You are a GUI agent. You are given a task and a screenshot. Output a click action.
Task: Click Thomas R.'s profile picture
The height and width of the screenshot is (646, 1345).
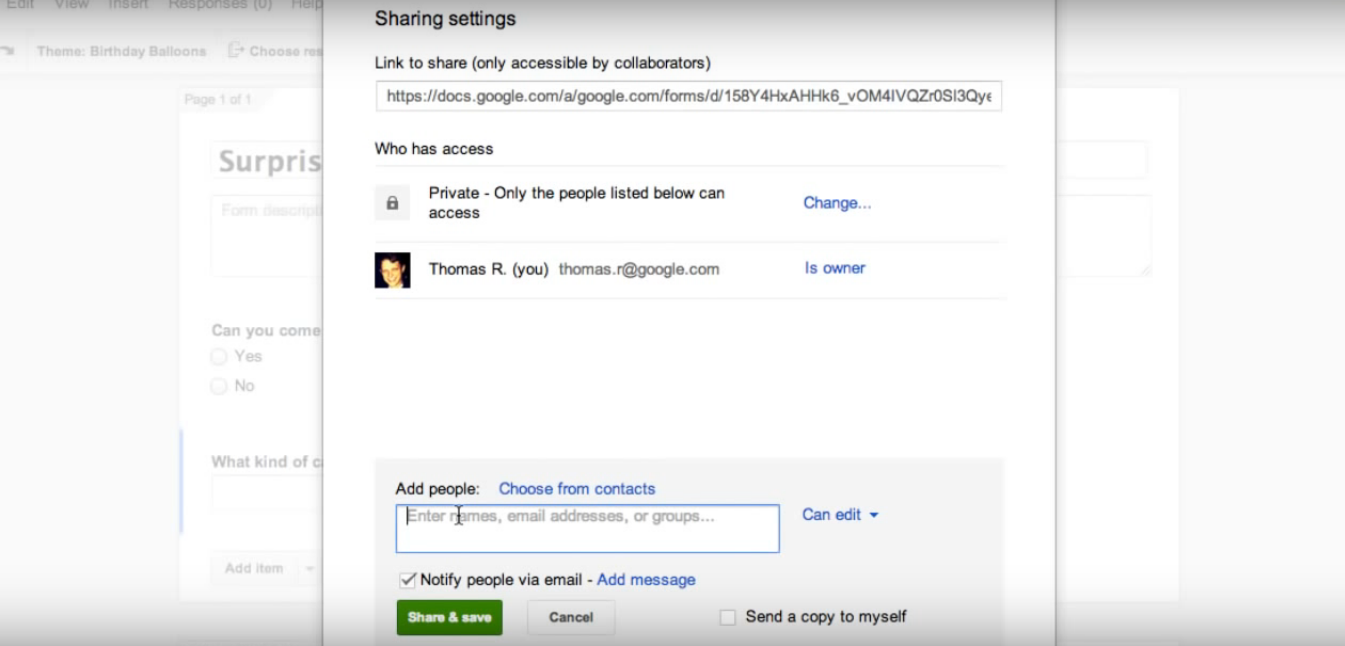point(392,269)
